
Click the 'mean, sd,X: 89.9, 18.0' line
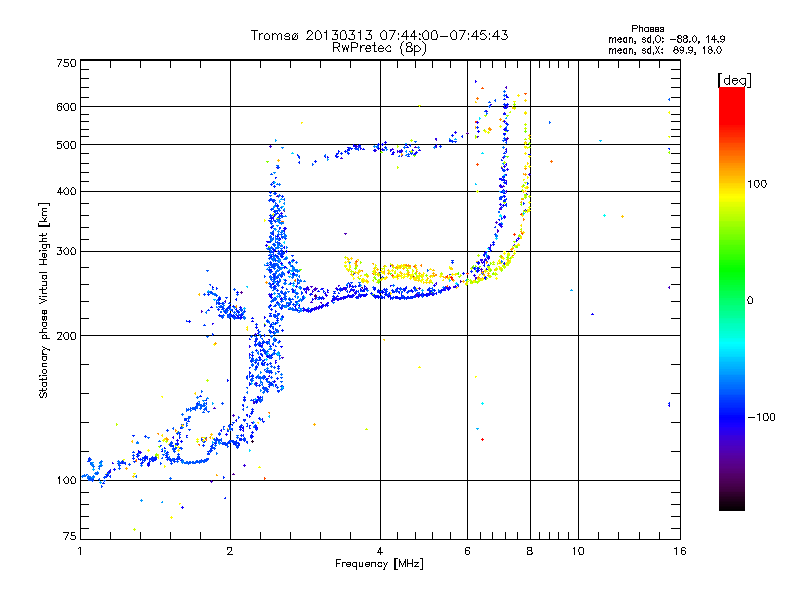(x=665, y=51)
